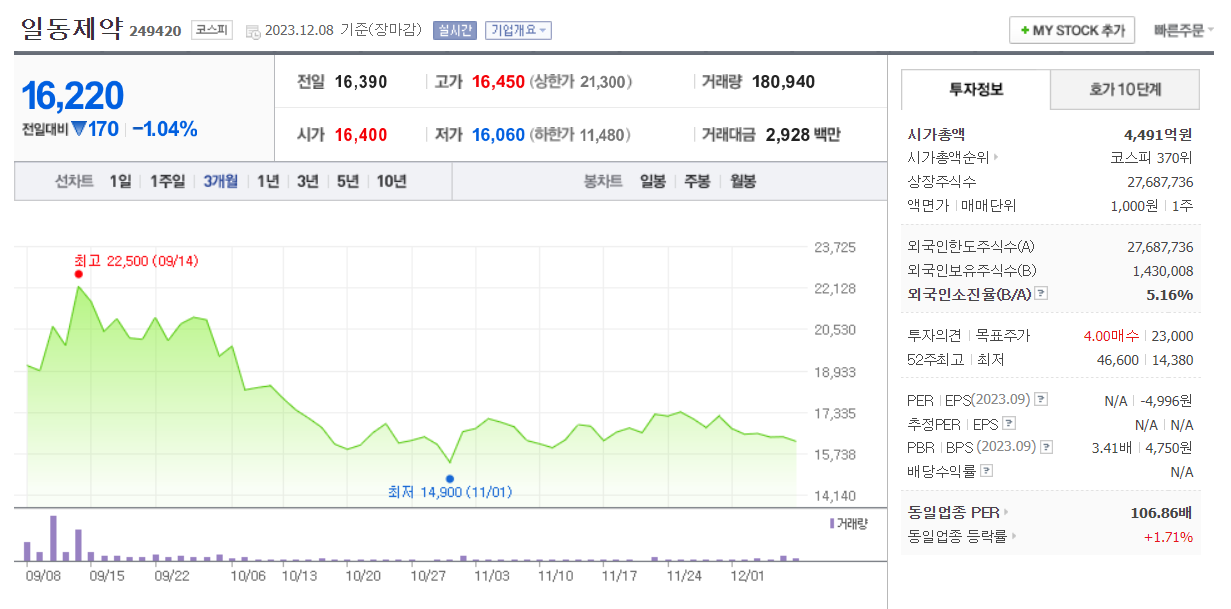1231x609 pixels.
Task: Click 동일업종 PER value 106.86배
Action: 1161,513
